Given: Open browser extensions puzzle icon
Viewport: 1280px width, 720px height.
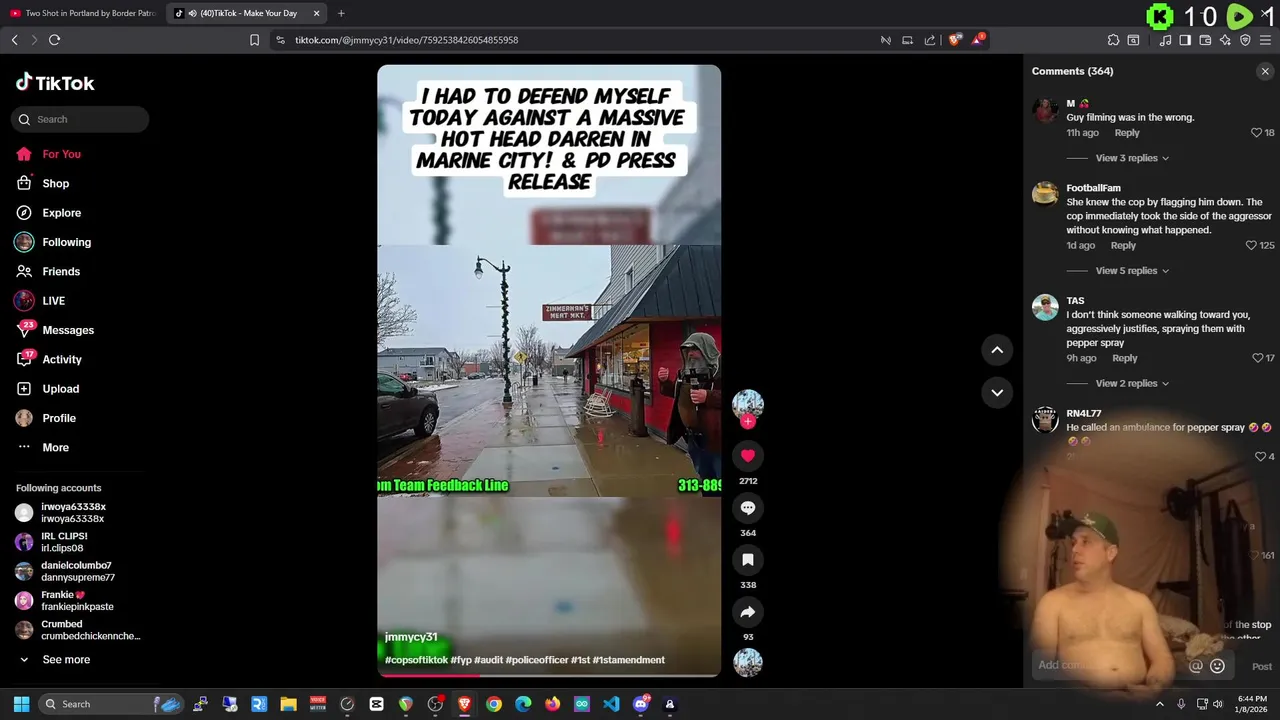Looking at the screenshot, I should click(x=1113, y=40).
